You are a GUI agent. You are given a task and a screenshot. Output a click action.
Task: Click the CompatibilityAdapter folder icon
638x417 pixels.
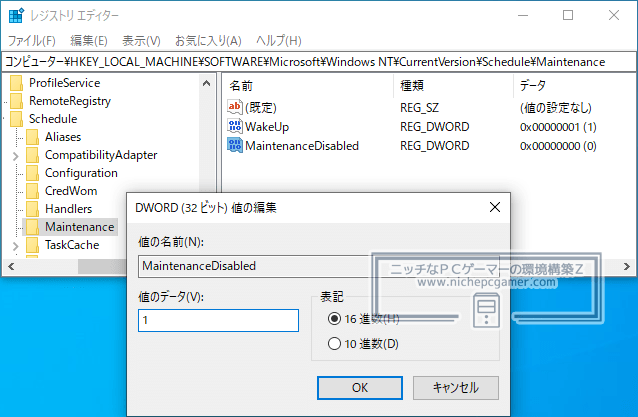(x=33, y=155)
